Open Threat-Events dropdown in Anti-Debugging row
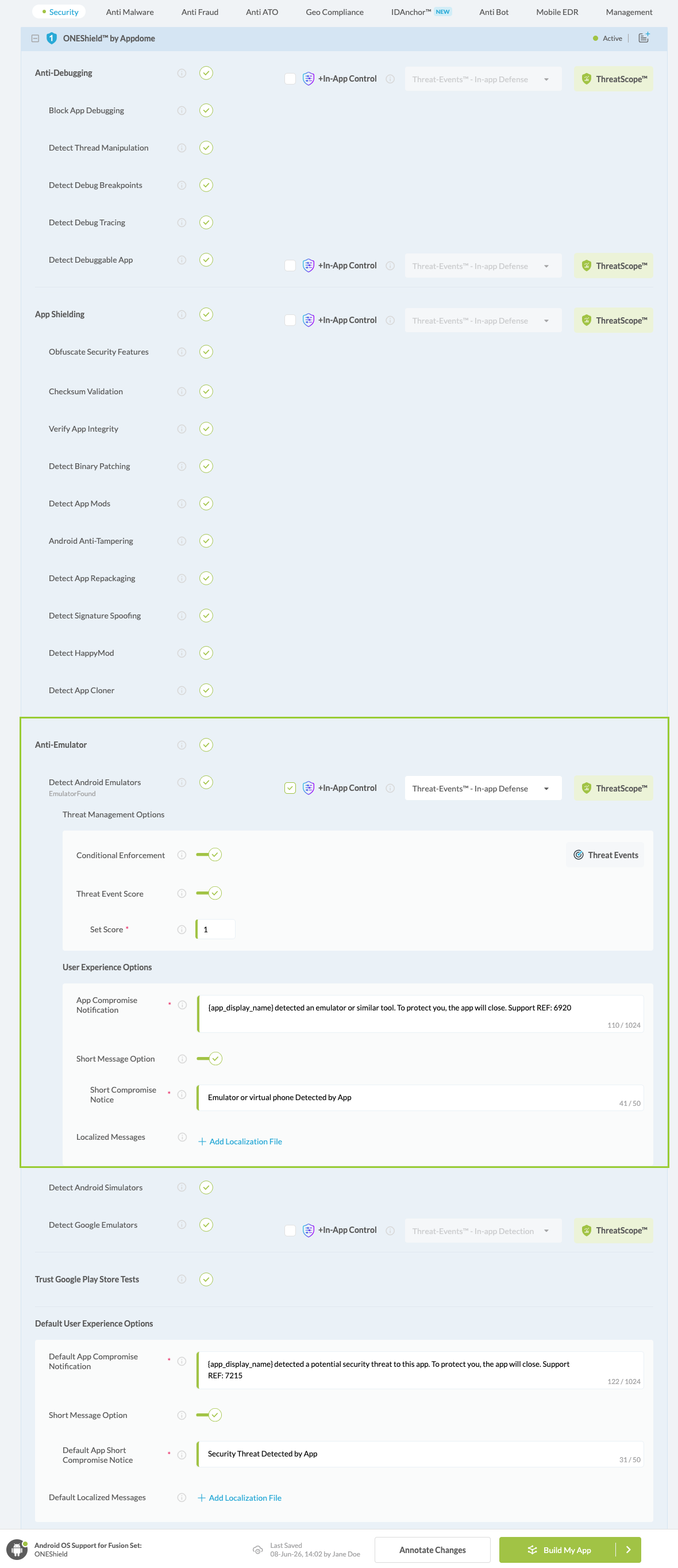The image size is (678, 1568). (483, 79)
